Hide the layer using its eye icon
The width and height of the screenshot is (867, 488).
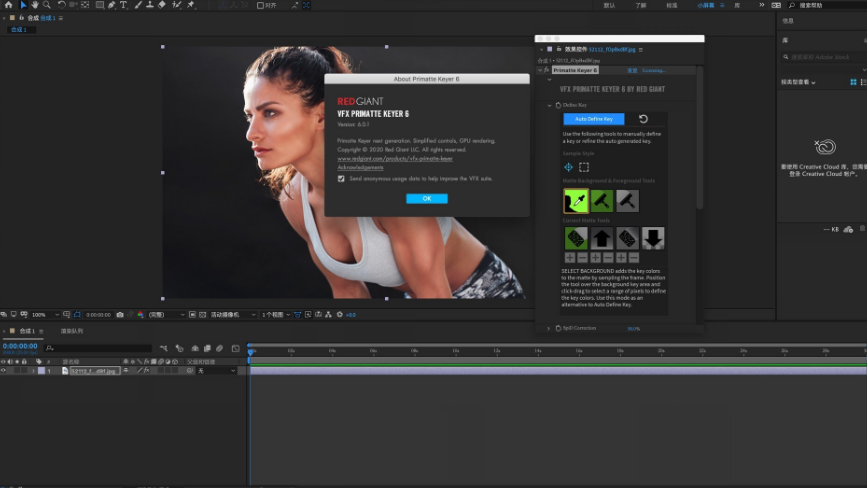pyautogui.click(x=4, y=371)
